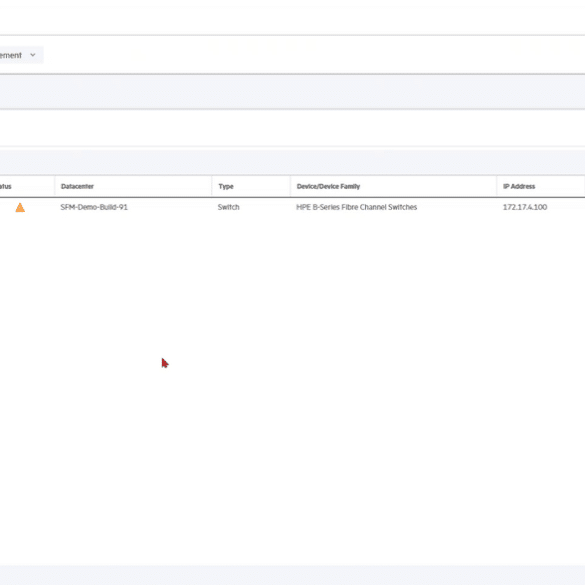This screenshot has width=585, height=585.
Task: Click the gray band above the table header
Action: point(292,162)
